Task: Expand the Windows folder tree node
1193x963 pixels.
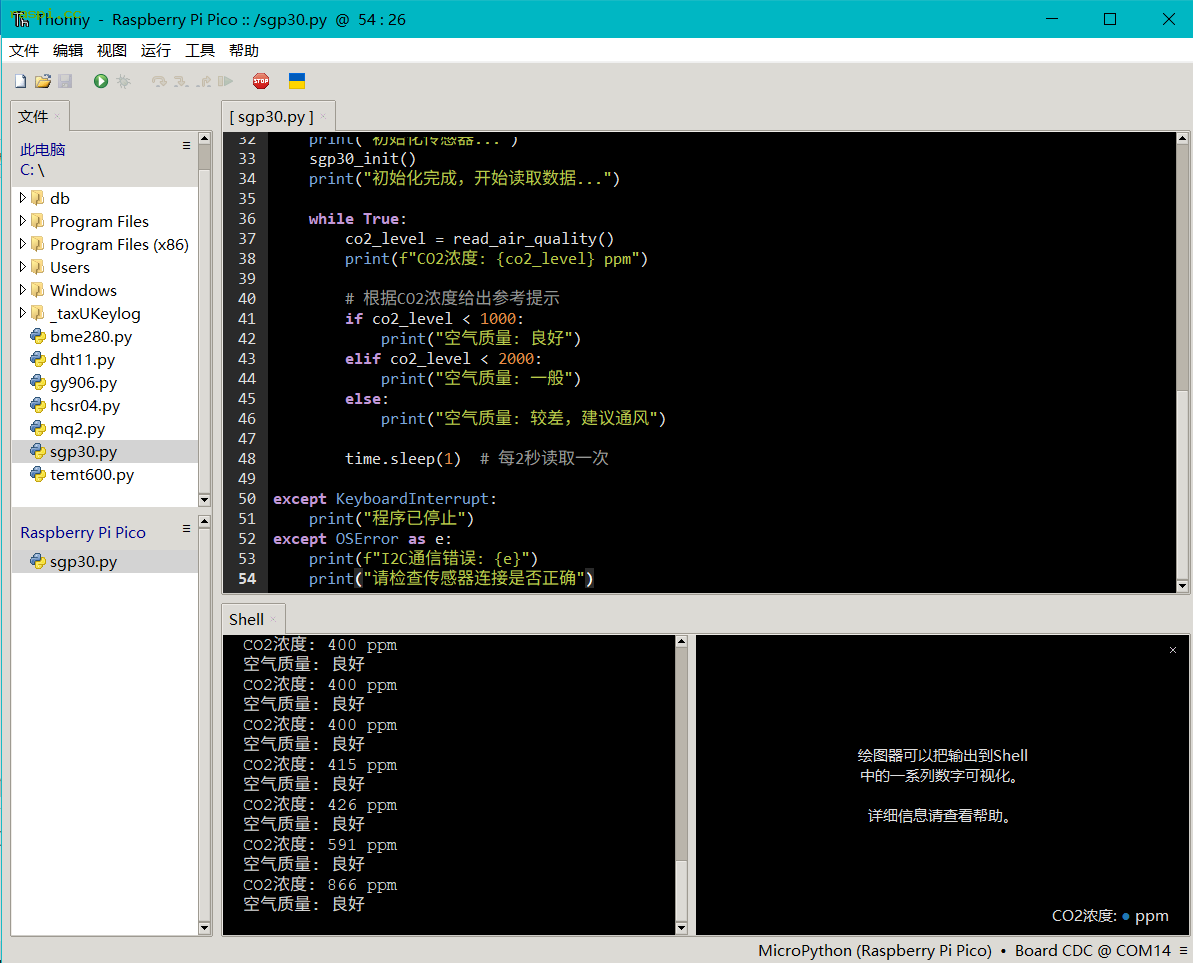Action: pos(23,290)
